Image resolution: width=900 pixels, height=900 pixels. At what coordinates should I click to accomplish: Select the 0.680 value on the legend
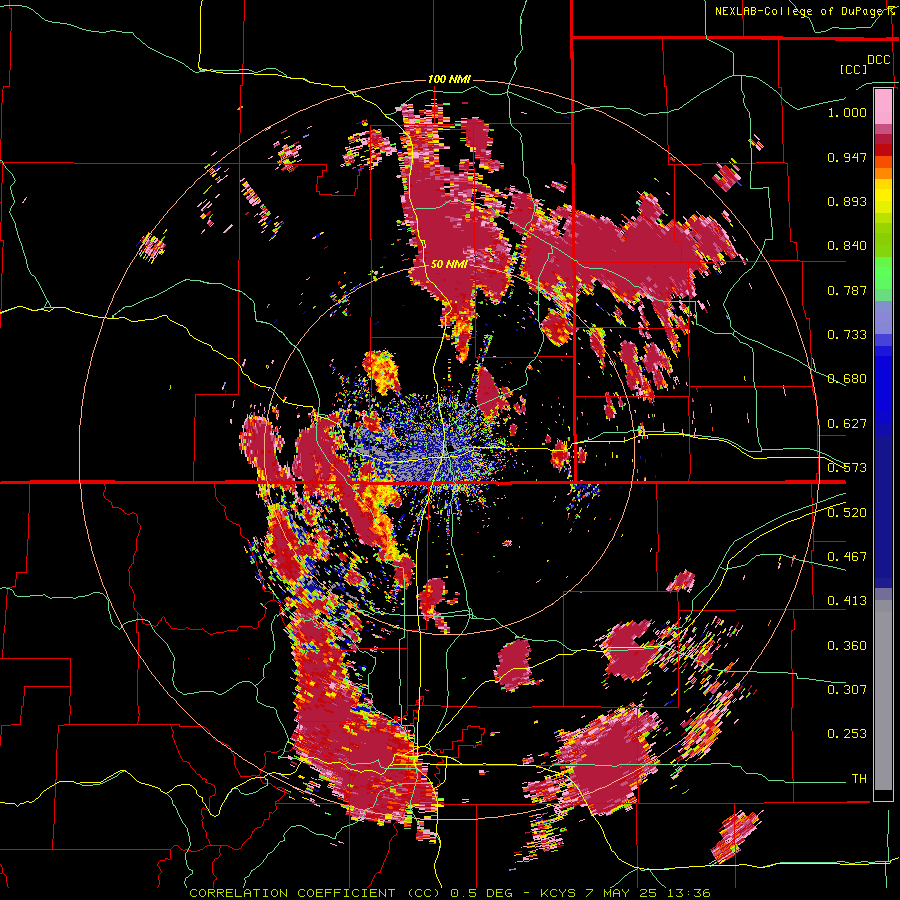point(847,379)
